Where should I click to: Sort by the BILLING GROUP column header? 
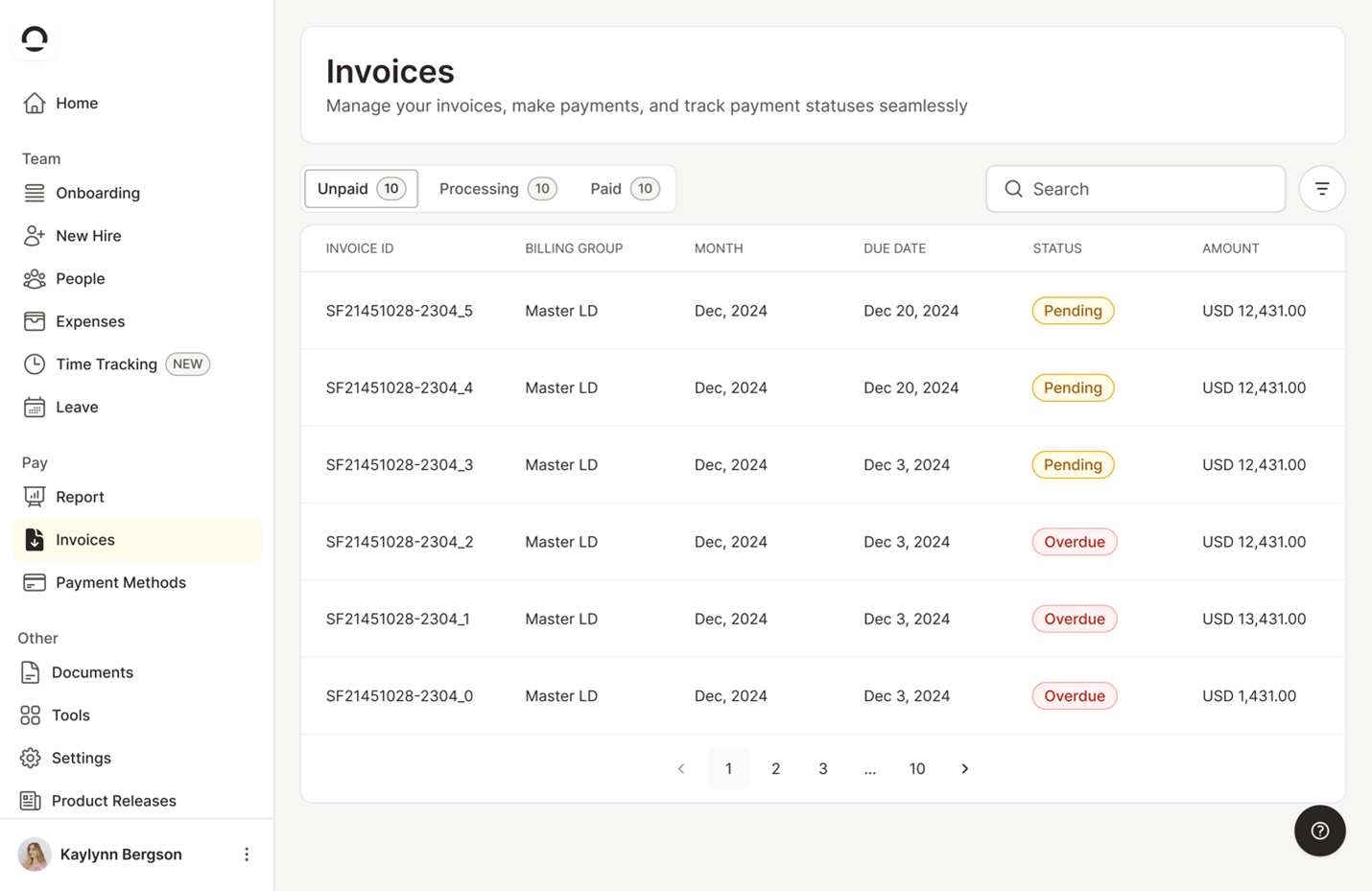574,248
